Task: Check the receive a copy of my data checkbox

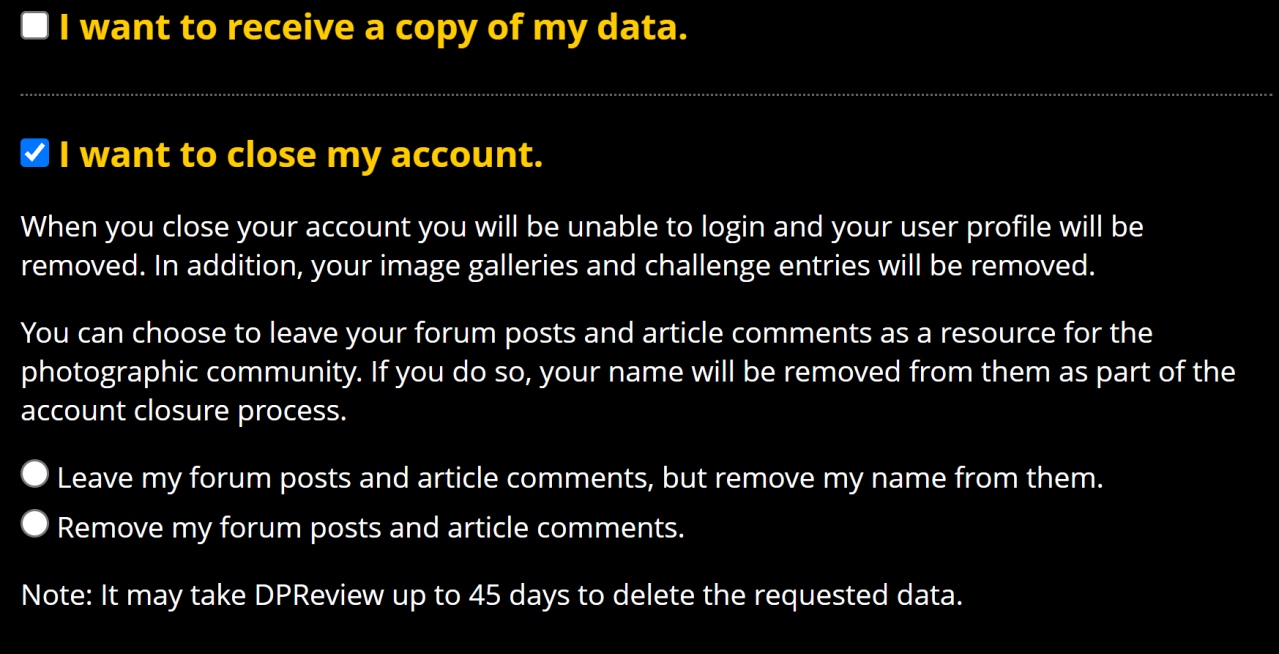Action: click(x=35, y=27)
